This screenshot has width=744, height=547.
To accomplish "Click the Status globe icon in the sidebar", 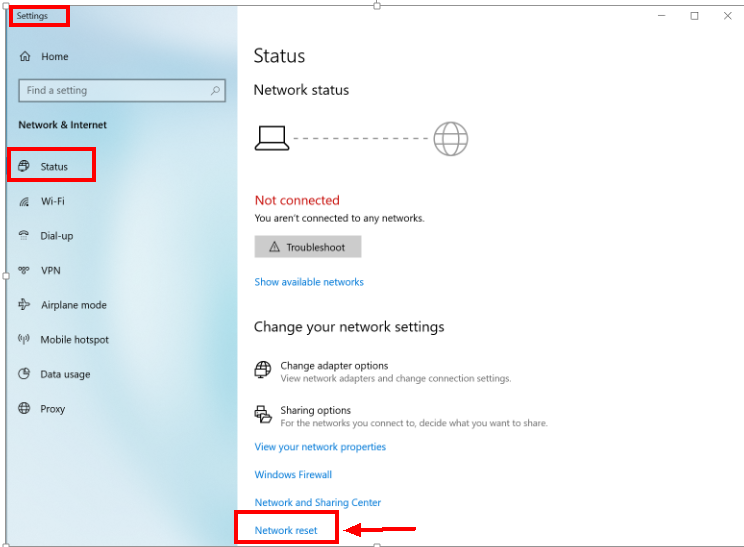I will pyautogui.click(x=25, y=167).
